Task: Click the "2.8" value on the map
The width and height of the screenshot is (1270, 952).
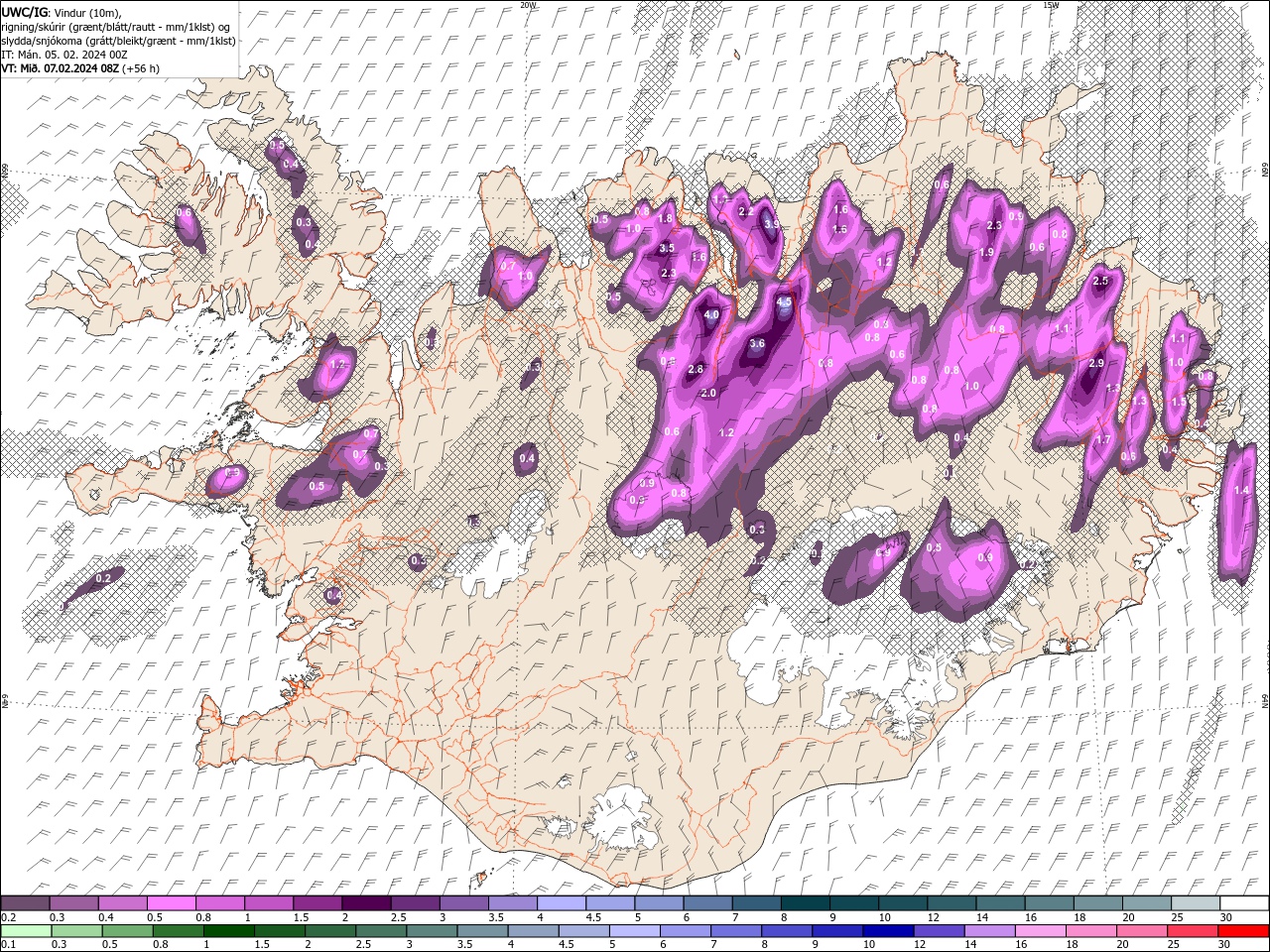Action: click(696, 369)
